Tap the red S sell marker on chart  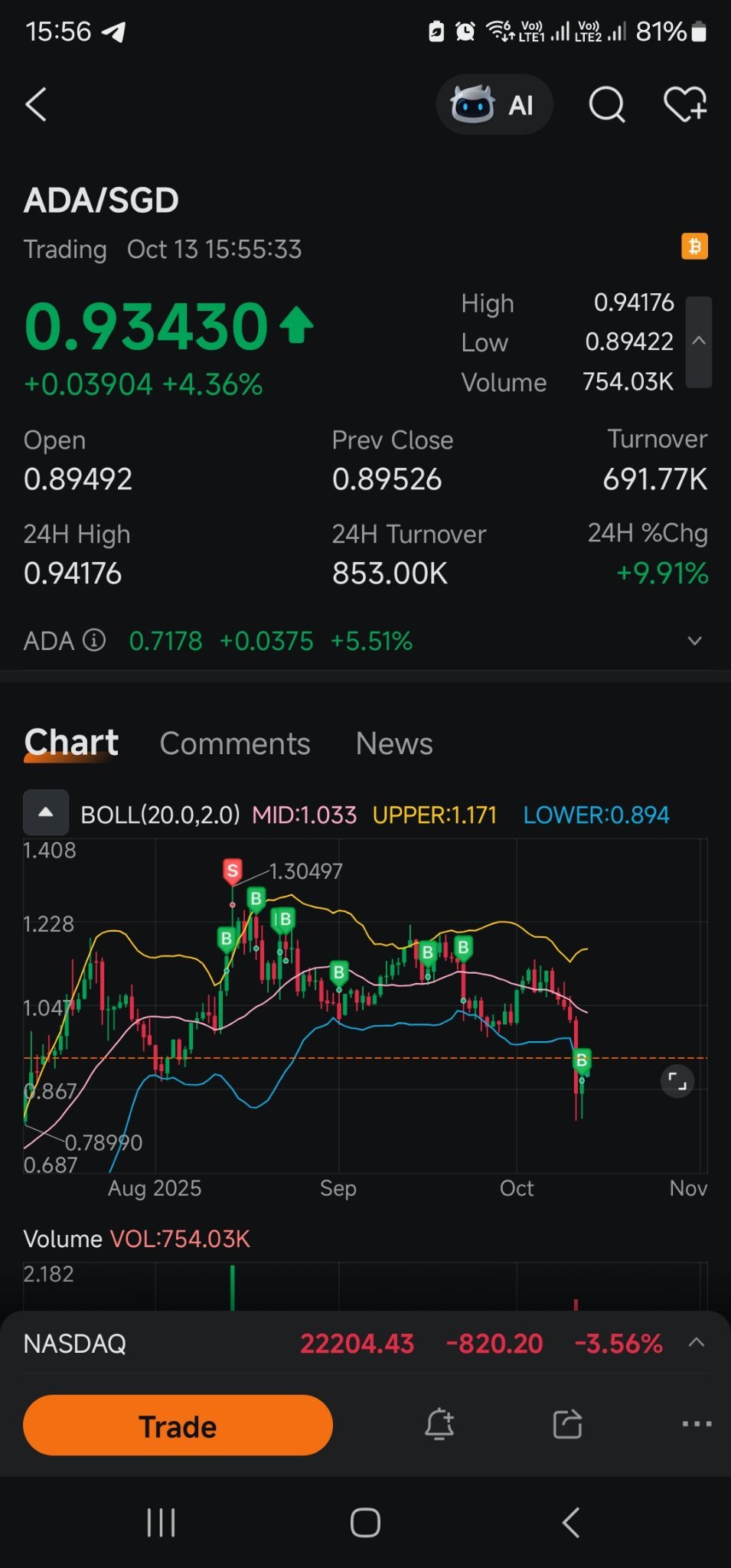point(233,871)
